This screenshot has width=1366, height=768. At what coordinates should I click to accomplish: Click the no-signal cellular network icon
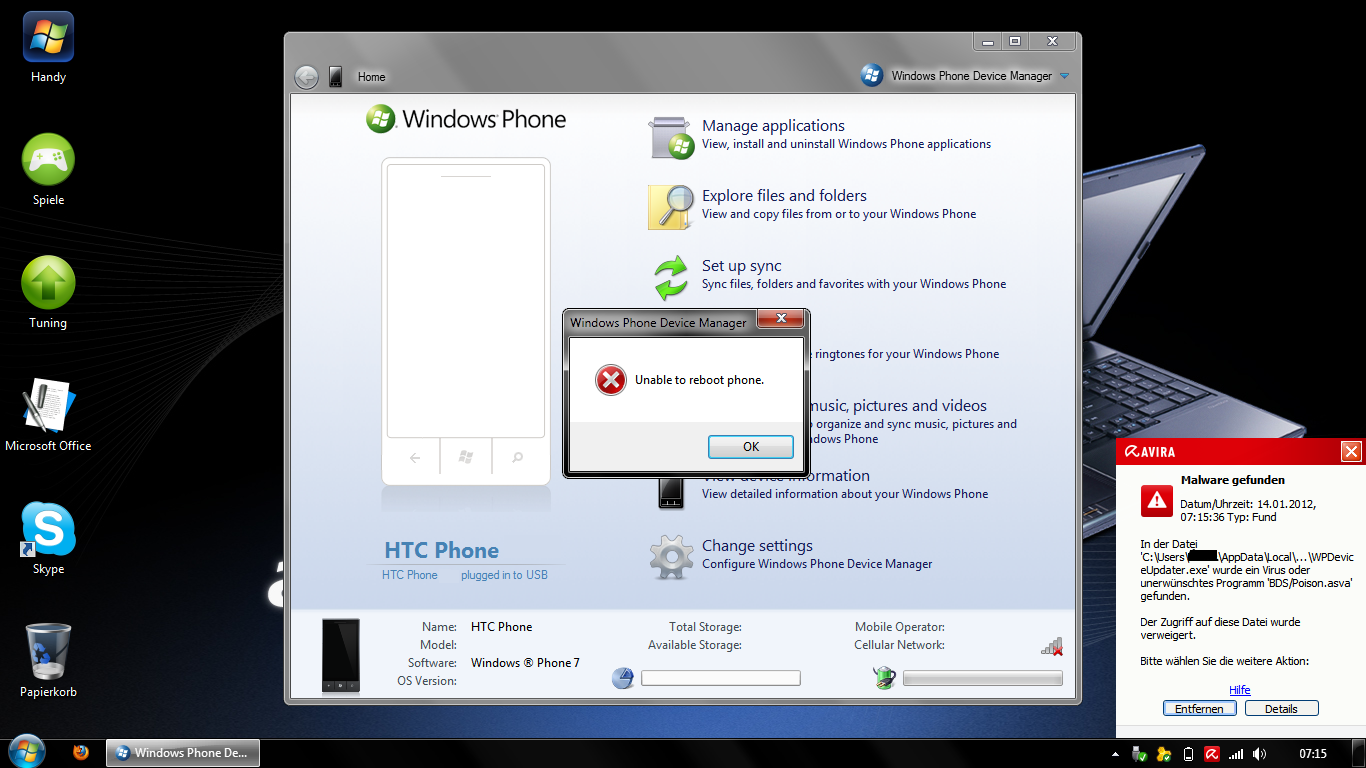coord(1051,646)
